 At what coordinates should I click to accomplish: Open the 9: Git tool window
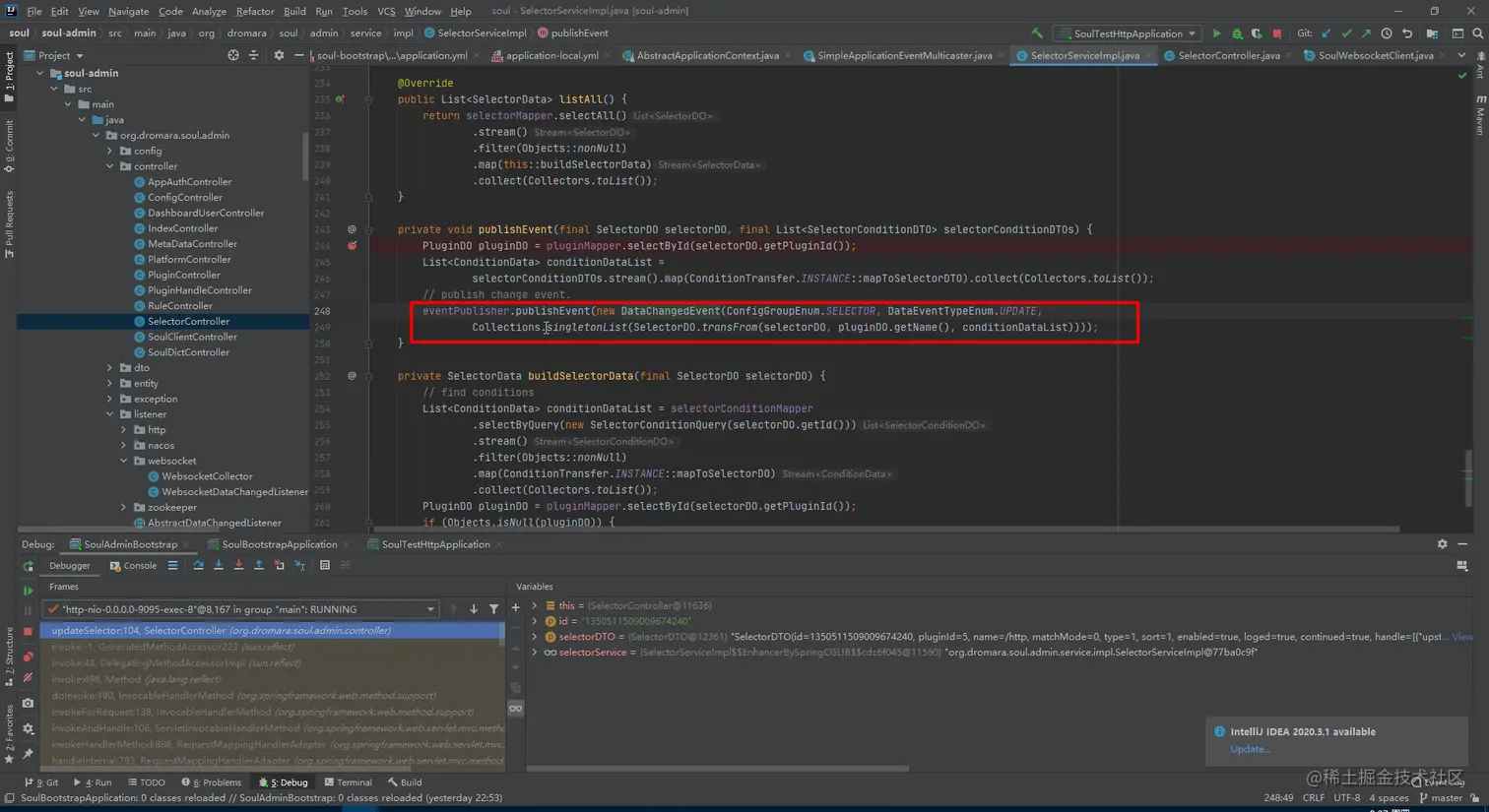41,782
